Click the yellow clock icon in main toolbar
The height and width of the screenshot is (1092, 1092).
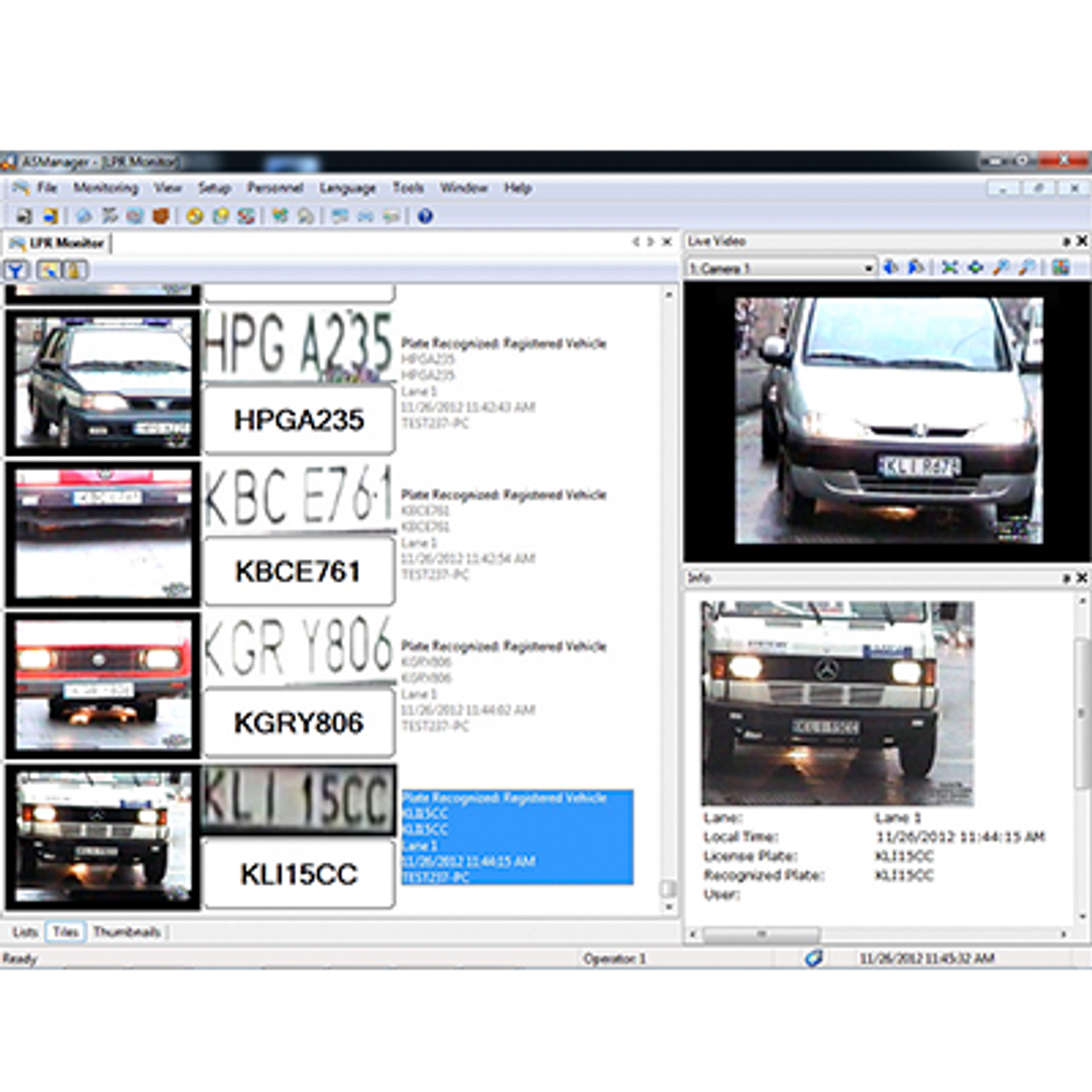coord(195,216)
